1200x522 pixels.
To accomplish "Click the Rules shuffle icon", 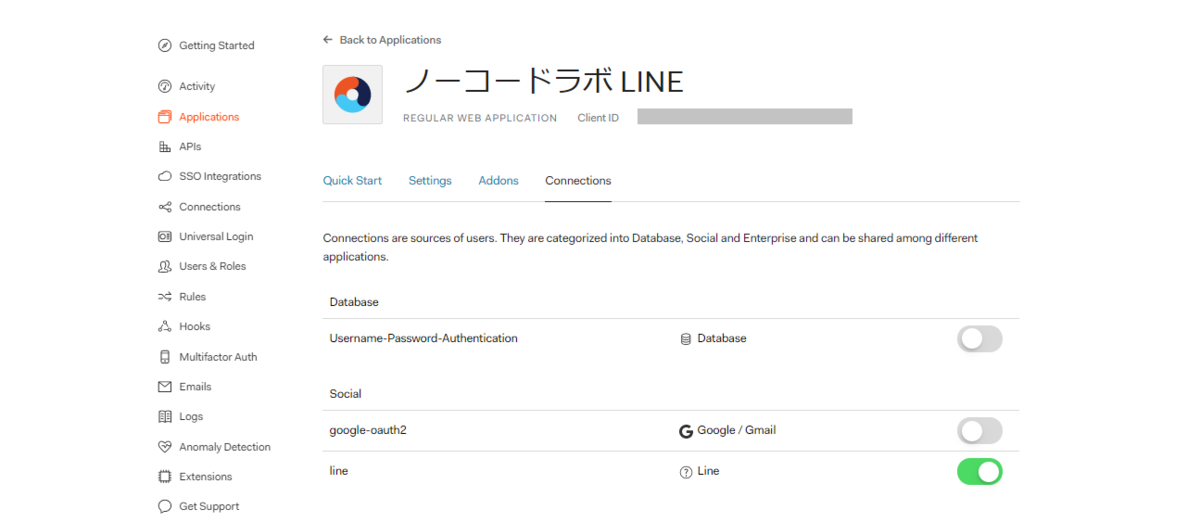I will 165,297.
